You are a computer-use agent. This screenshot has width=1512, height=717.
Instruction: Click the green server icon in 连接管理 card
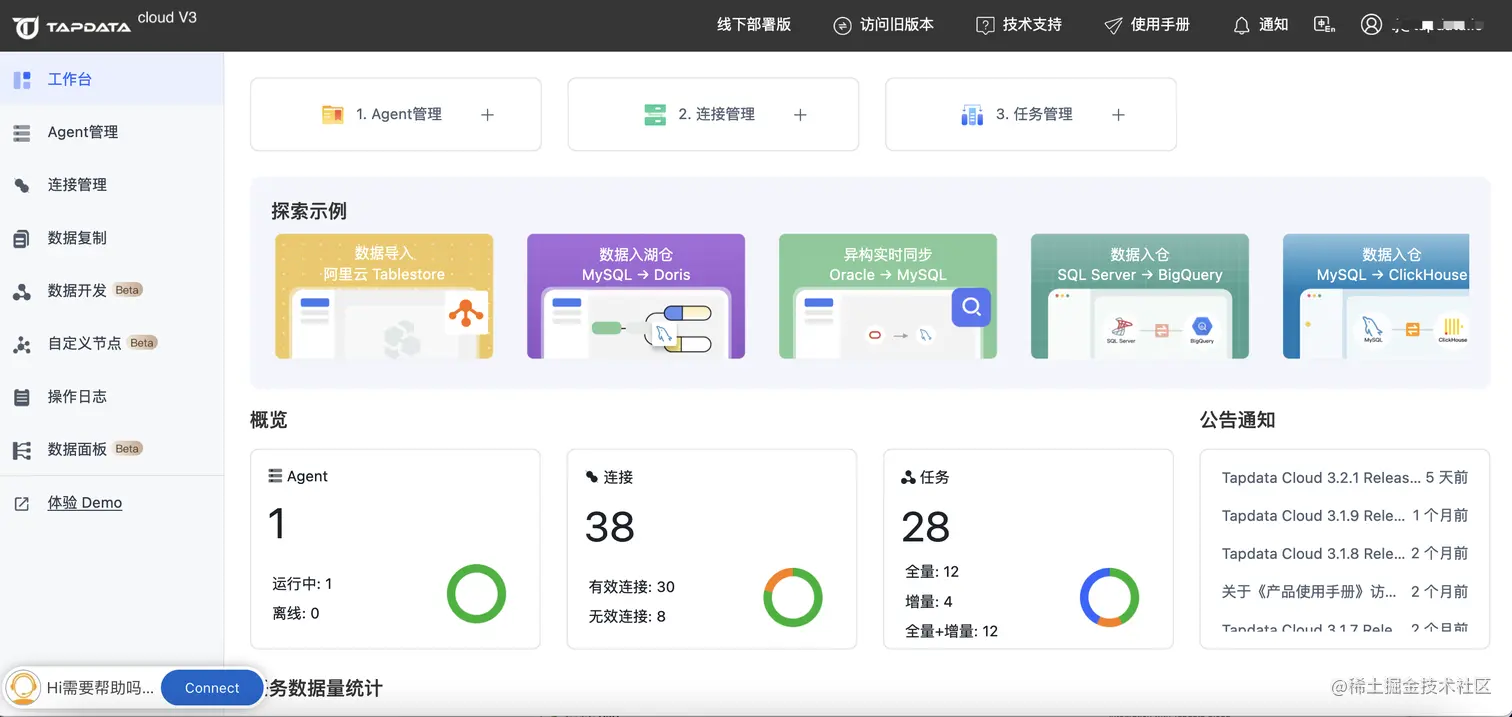click(655, 115)
